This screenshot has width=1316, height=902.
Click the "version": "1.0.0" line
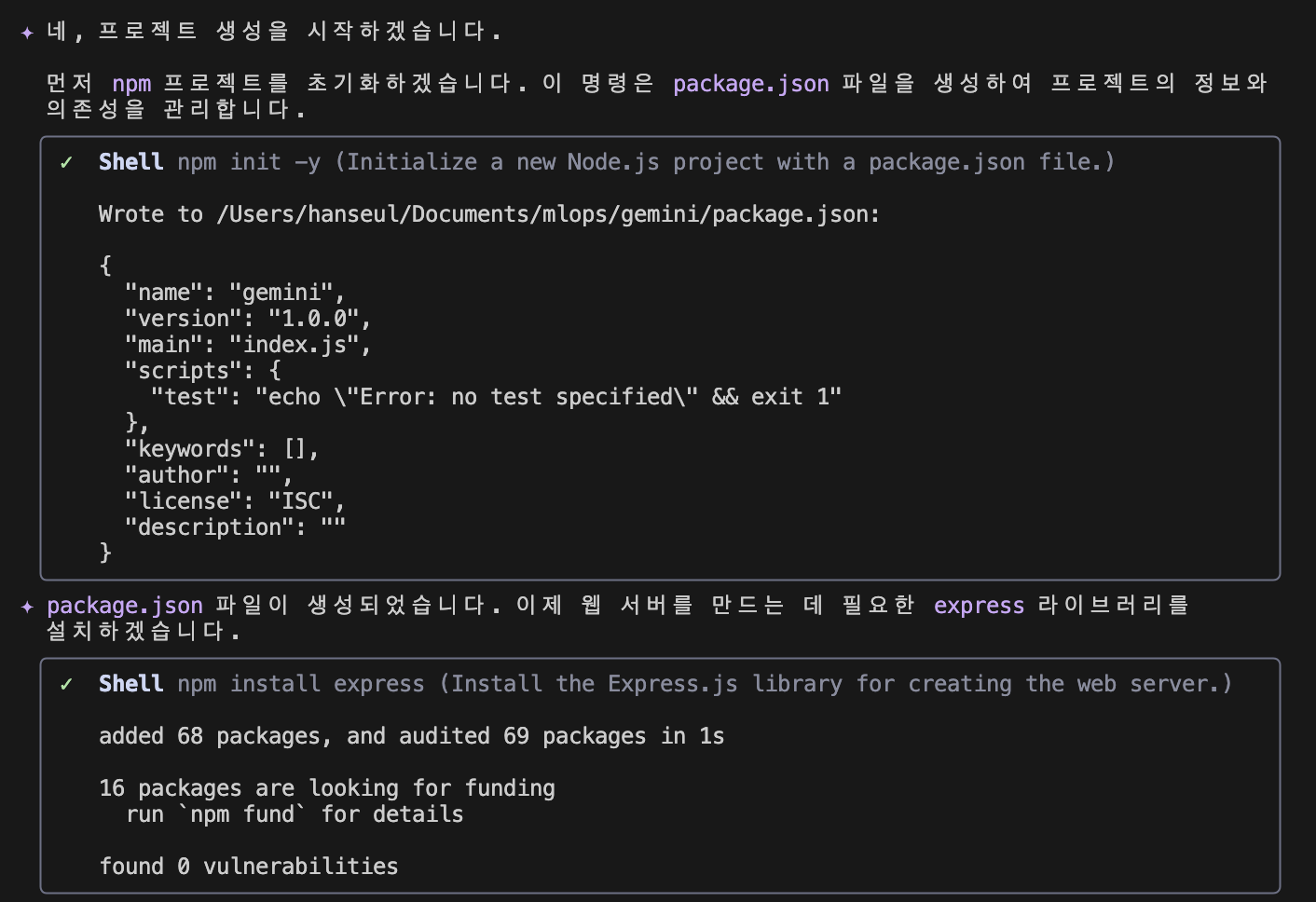point(248,319)
